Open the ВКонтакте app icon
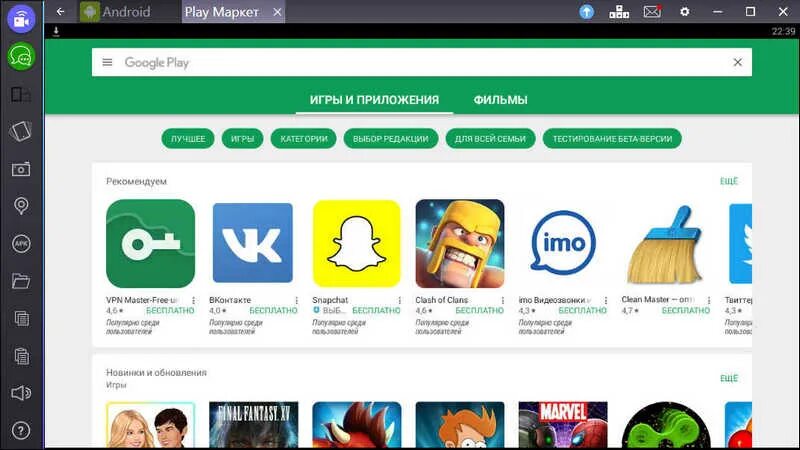The height and width of the screenshot is (450, 800). coord(253,243)
